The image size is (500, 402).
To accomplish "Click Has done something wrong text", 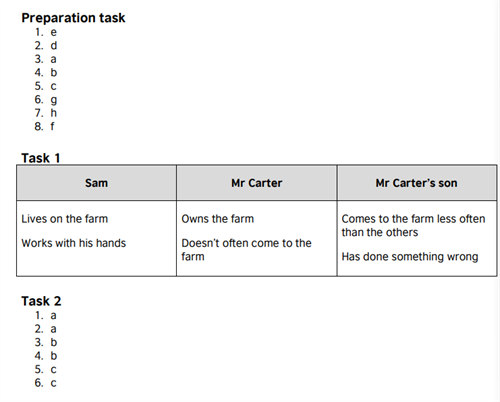I will [410, 257].
